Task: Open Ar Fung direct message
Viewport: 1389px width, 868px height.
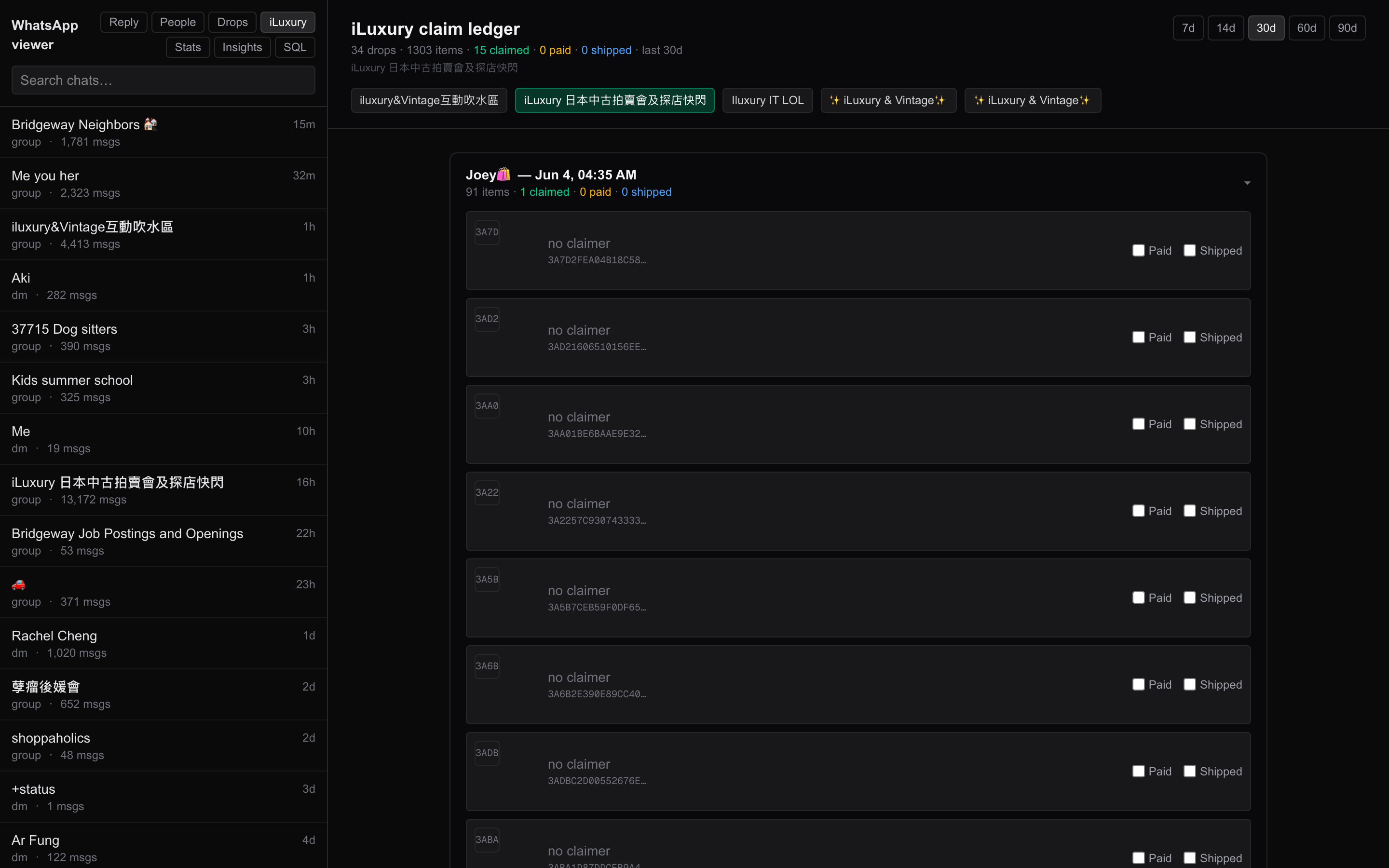Action: 163,846
